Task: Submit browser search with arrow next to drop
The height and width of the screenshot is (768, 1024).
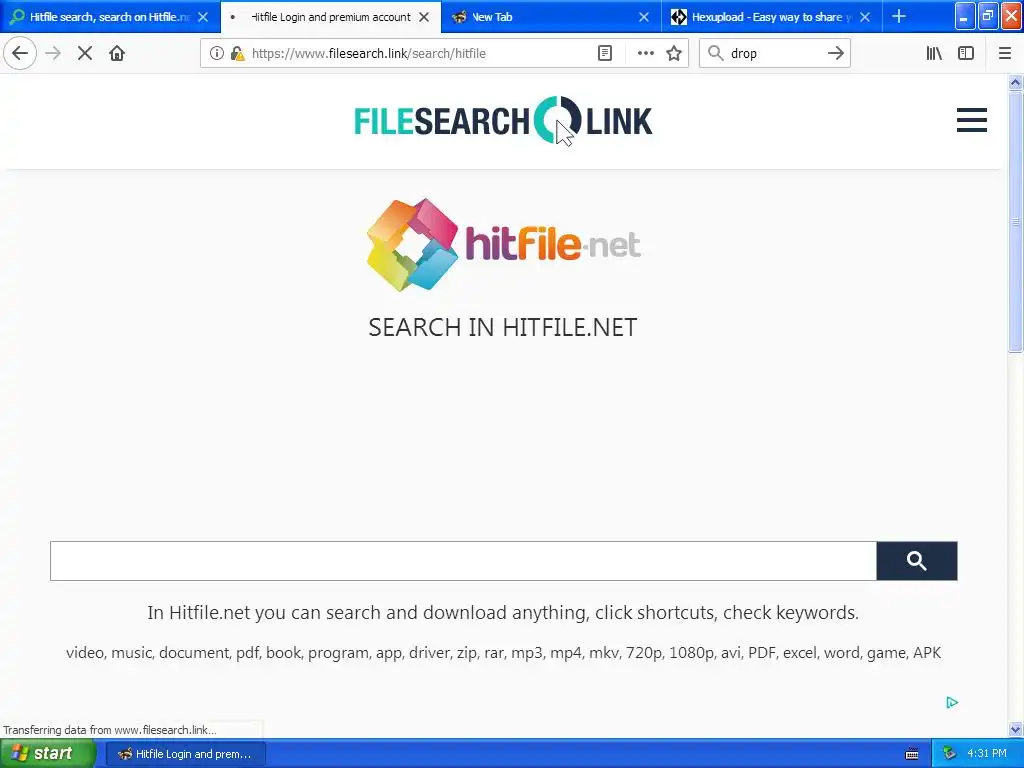Action: tap(835, 54)
